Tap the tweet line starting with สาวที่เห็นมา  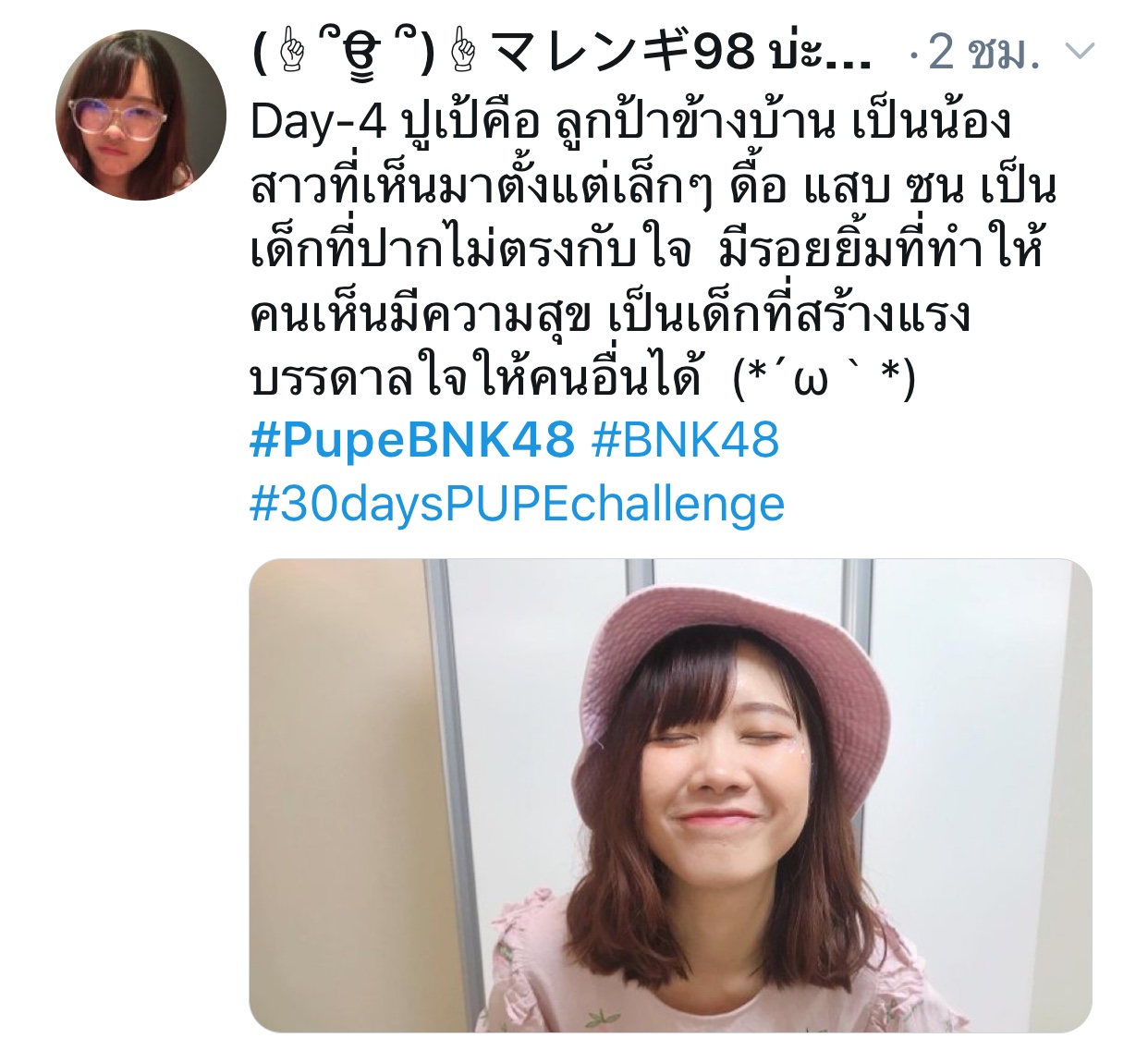pos(653,187)
